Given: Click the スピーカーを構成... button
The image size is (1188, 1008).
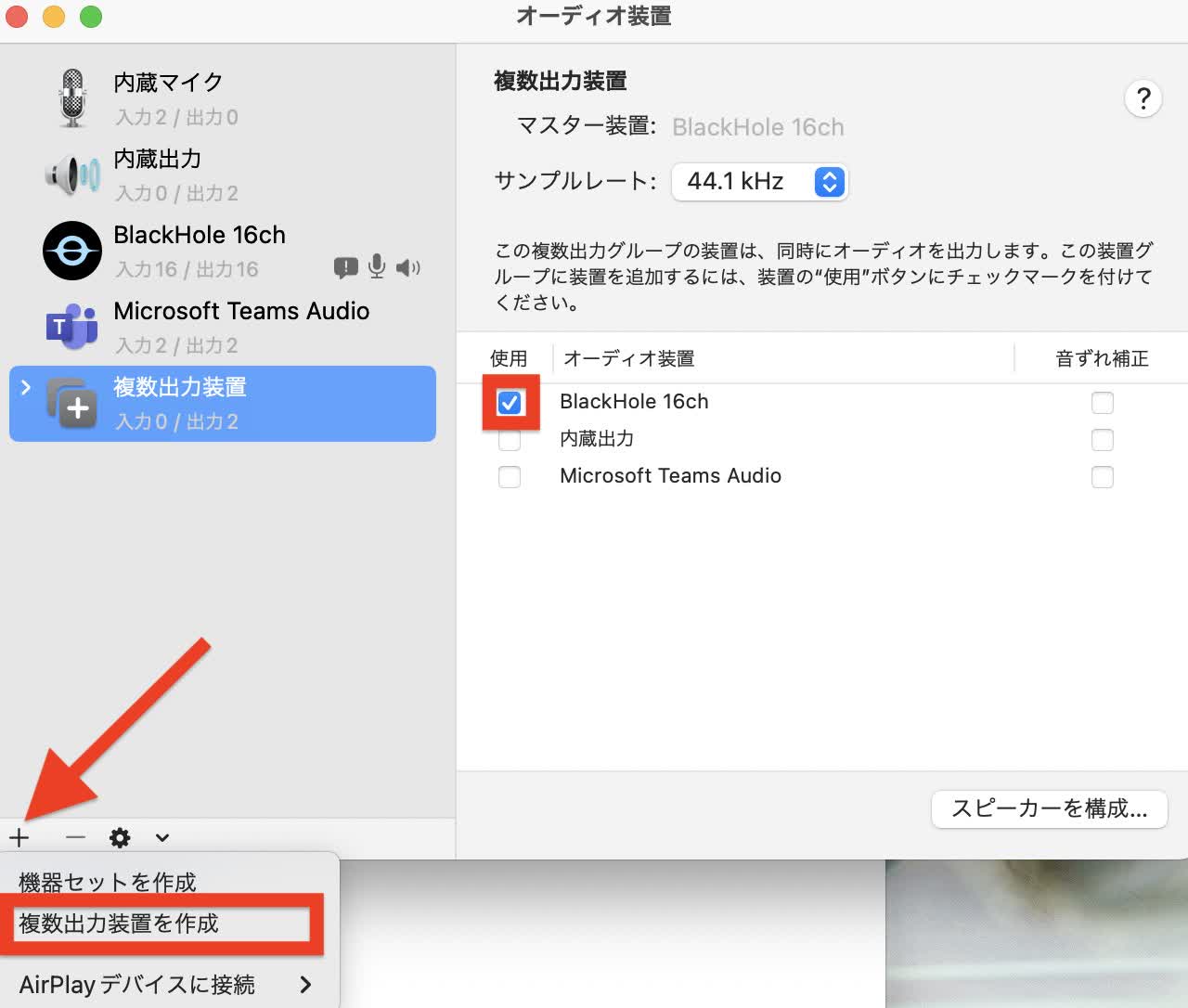Looking at the screenshot, I should [x=1049, y=808].
